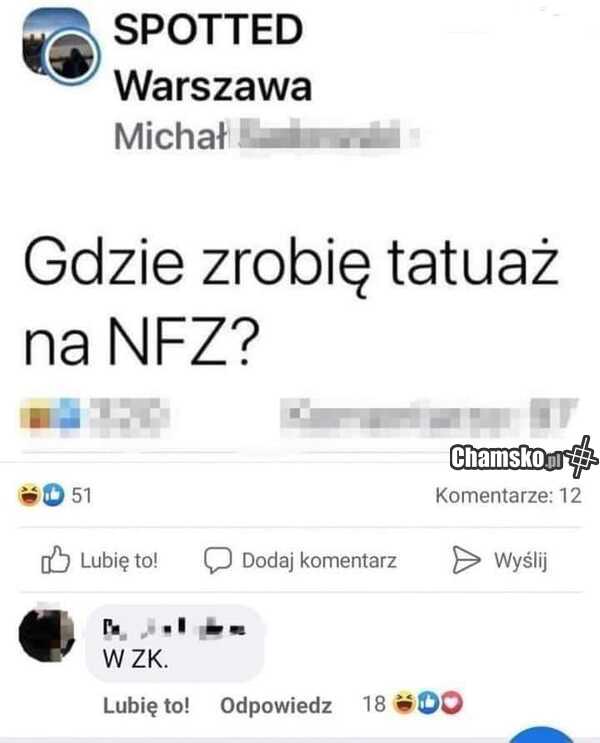Click the thumbs-up Lubię to! icon
The width and height of the screenshot is (600, 743).
click(55, 560)
